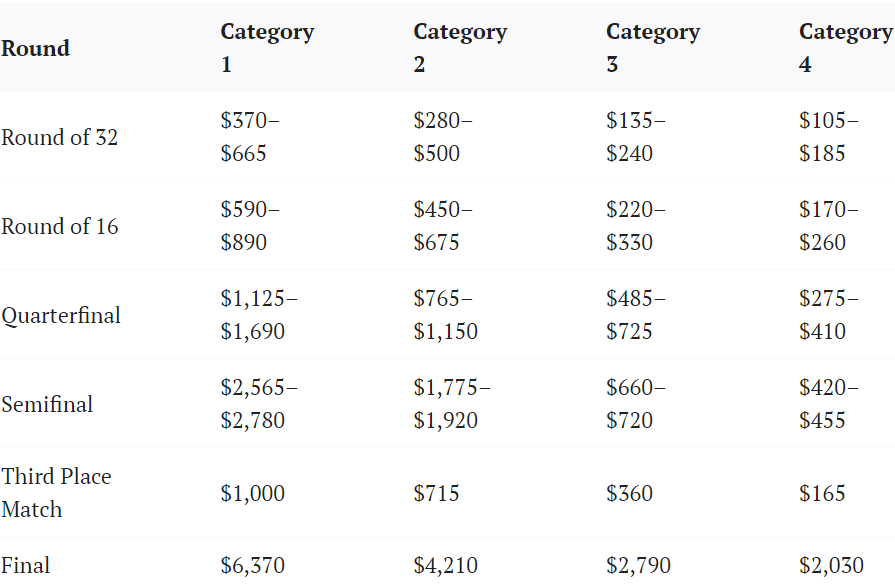Select the $450–$675 price cell

443,226
